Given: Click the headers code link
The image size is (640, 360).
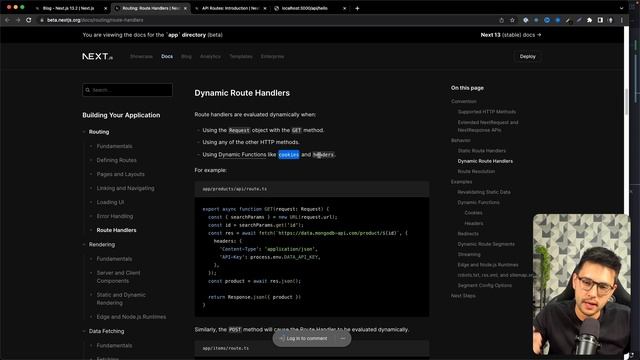Looking at the screenshot, I should [323, 155].
